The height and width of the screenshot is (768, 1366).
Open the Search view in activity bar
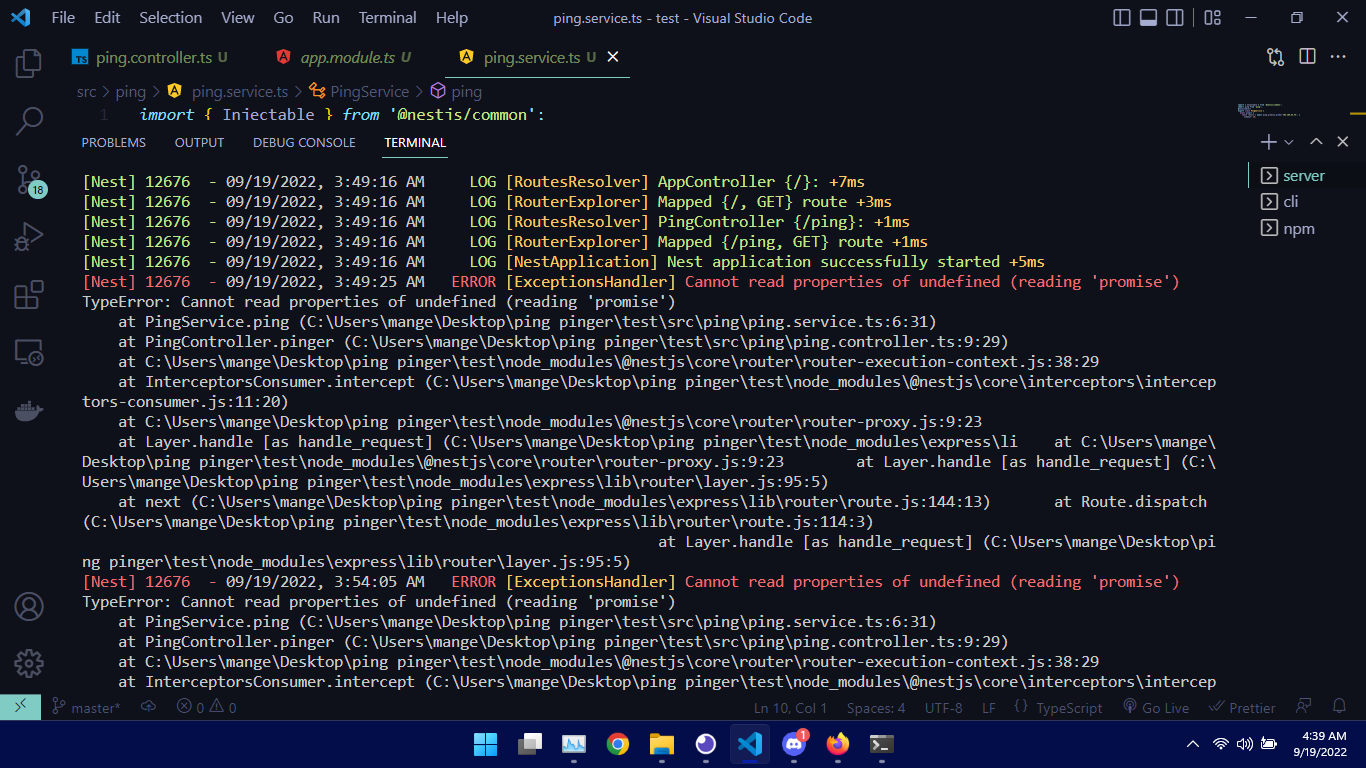click(28, 122)
